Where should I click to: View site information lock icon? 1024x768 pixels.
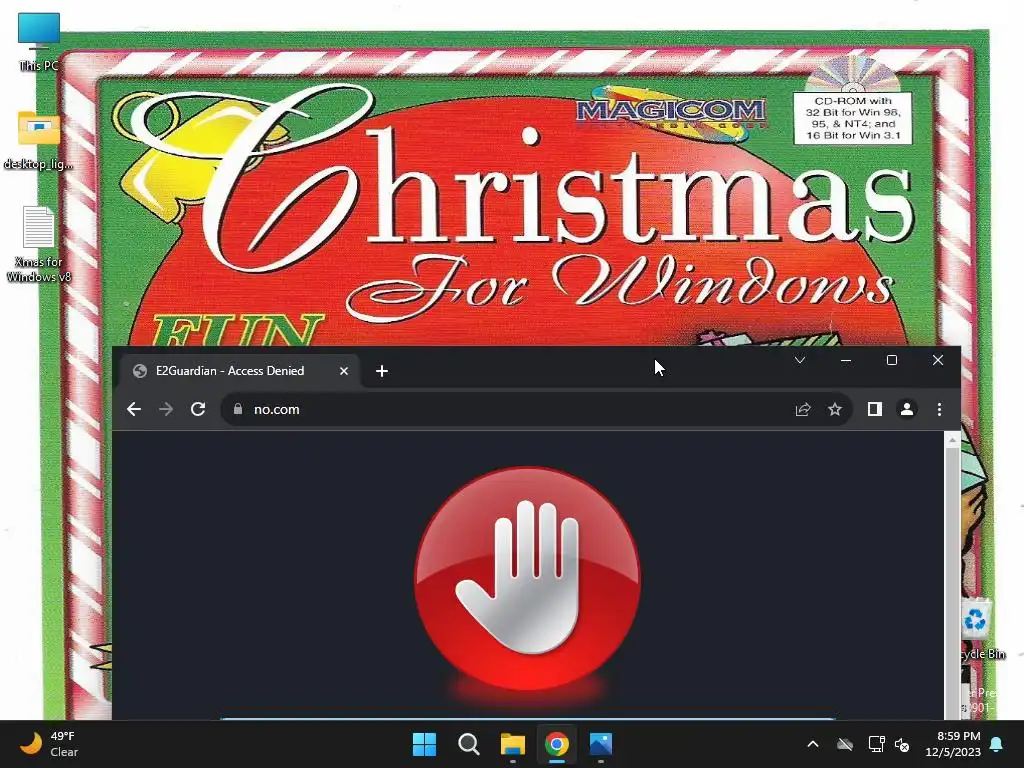point(238,409)
